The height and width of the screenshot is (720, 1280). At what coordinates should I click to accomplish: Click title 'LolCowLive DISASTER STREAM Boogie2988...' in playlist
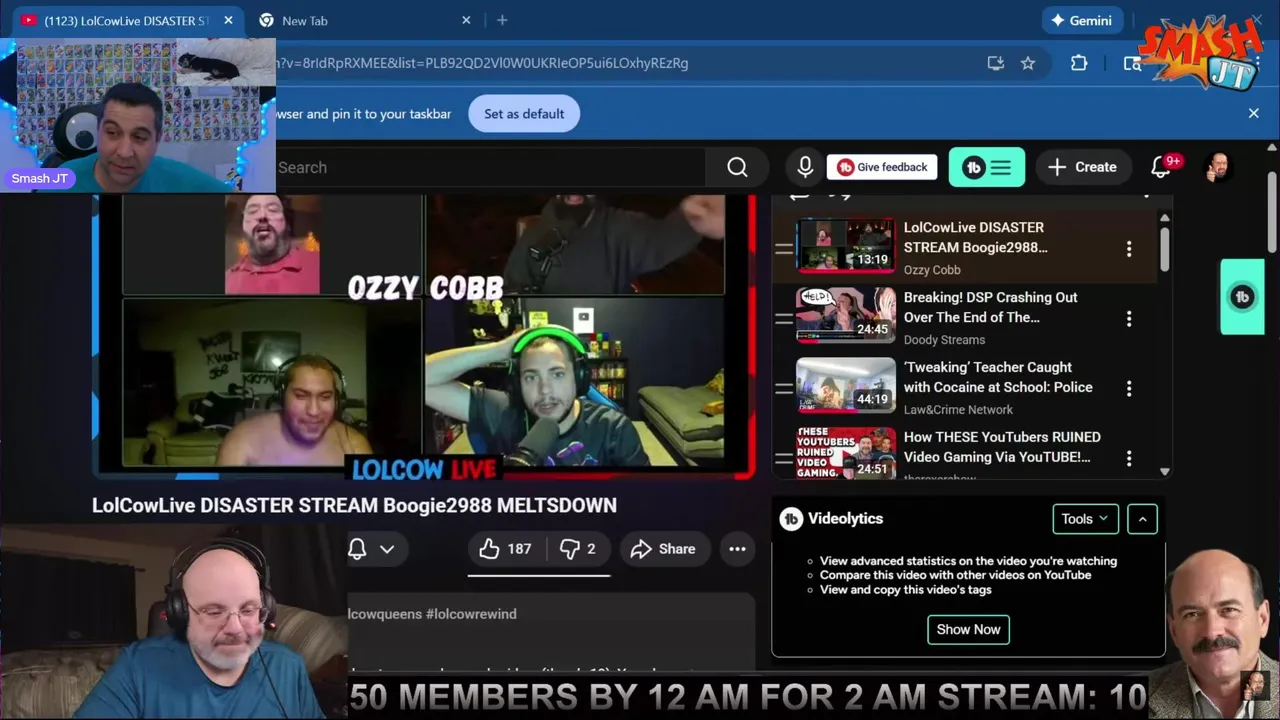point(976,237)
